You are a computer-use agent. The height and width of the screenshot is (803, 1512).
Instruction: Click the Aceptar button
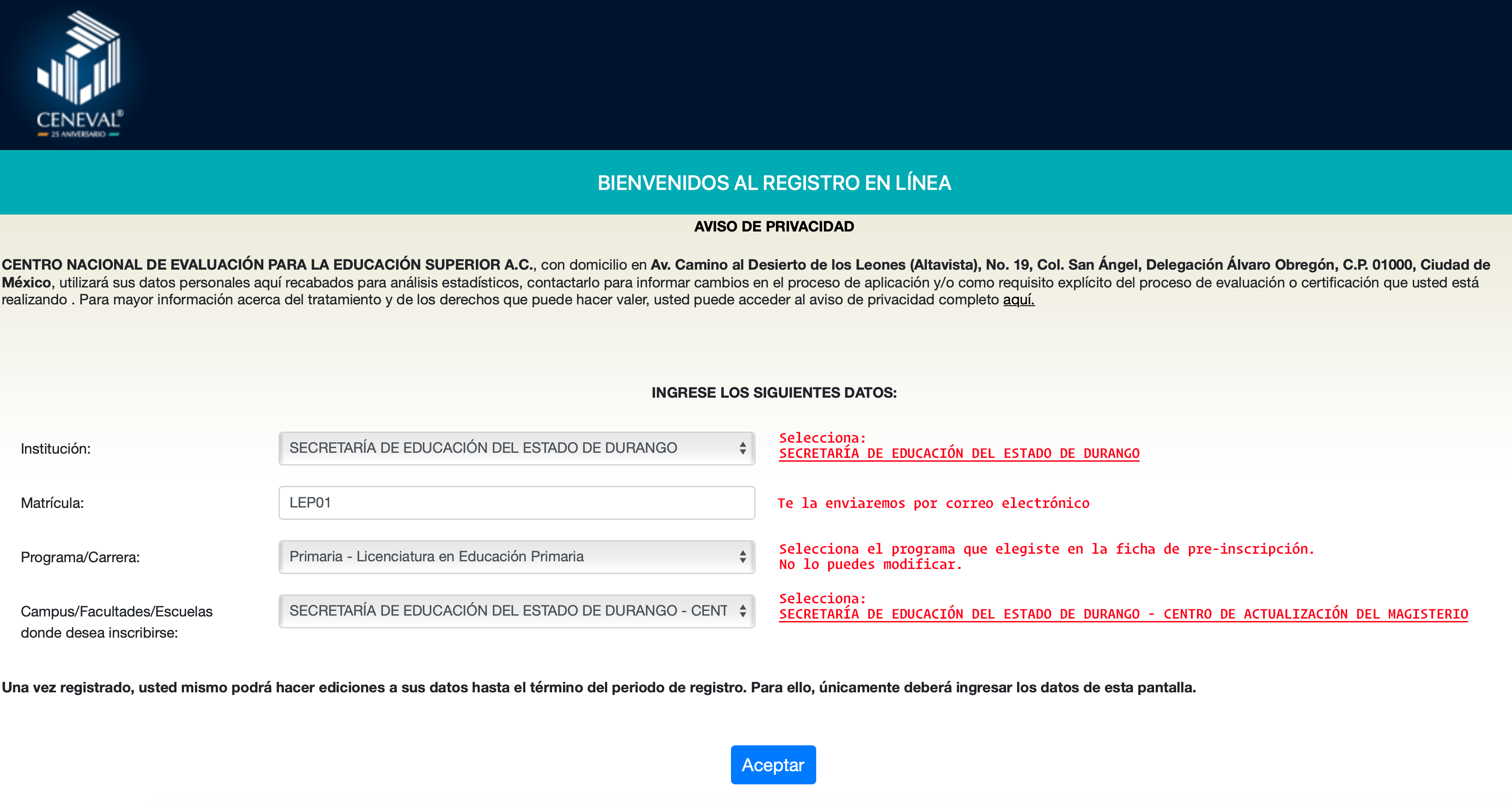[x=773, y=765]
